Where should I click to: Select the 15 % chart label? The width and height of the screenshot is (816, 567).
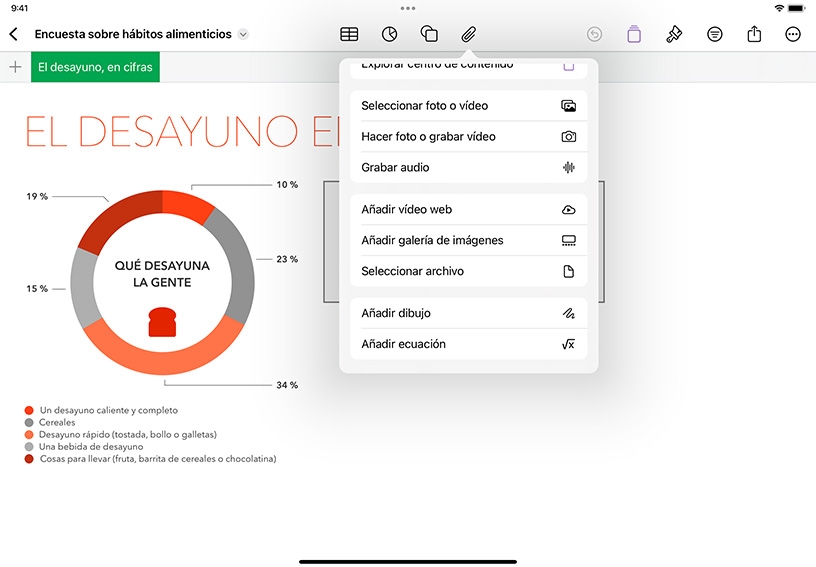37,289
